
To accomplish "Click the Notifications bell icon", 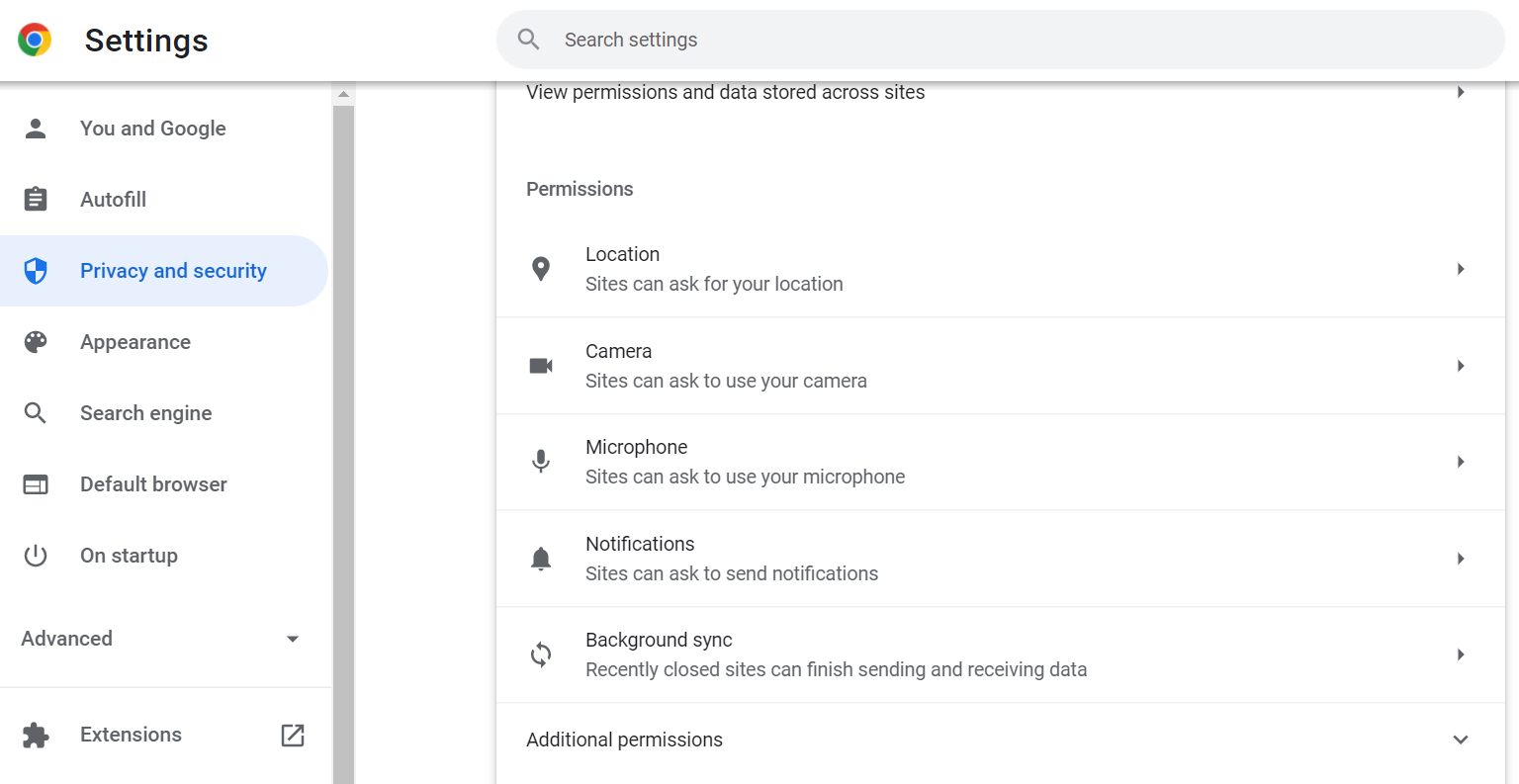I will click(x=541, y=559).
